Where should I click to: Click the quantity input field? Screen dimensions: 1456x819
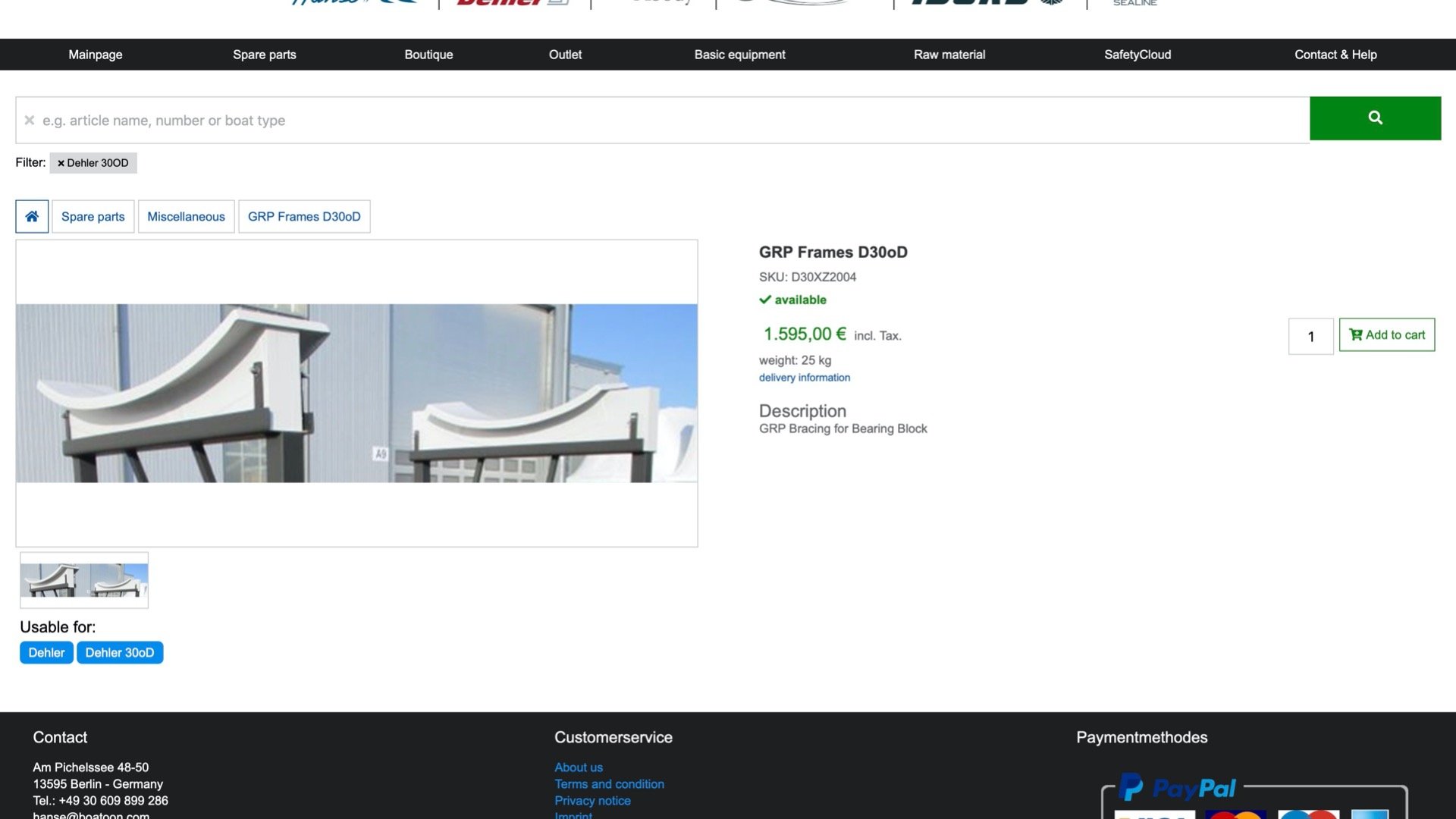[1311, 336]
